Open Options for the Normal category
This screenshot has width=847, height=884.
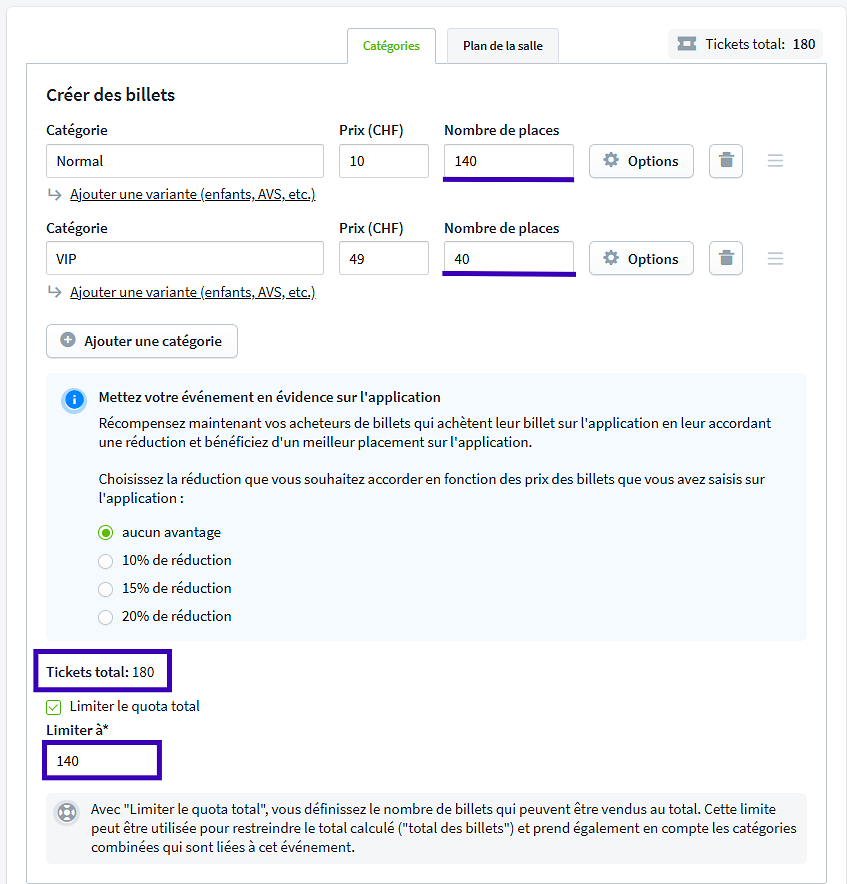coord(641,161)
